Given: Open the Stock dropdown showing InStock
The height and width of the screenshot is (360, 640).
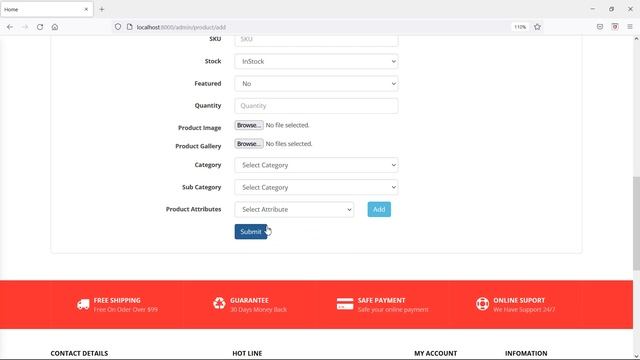Looking at the screenshot, I should tap(316, 61).
